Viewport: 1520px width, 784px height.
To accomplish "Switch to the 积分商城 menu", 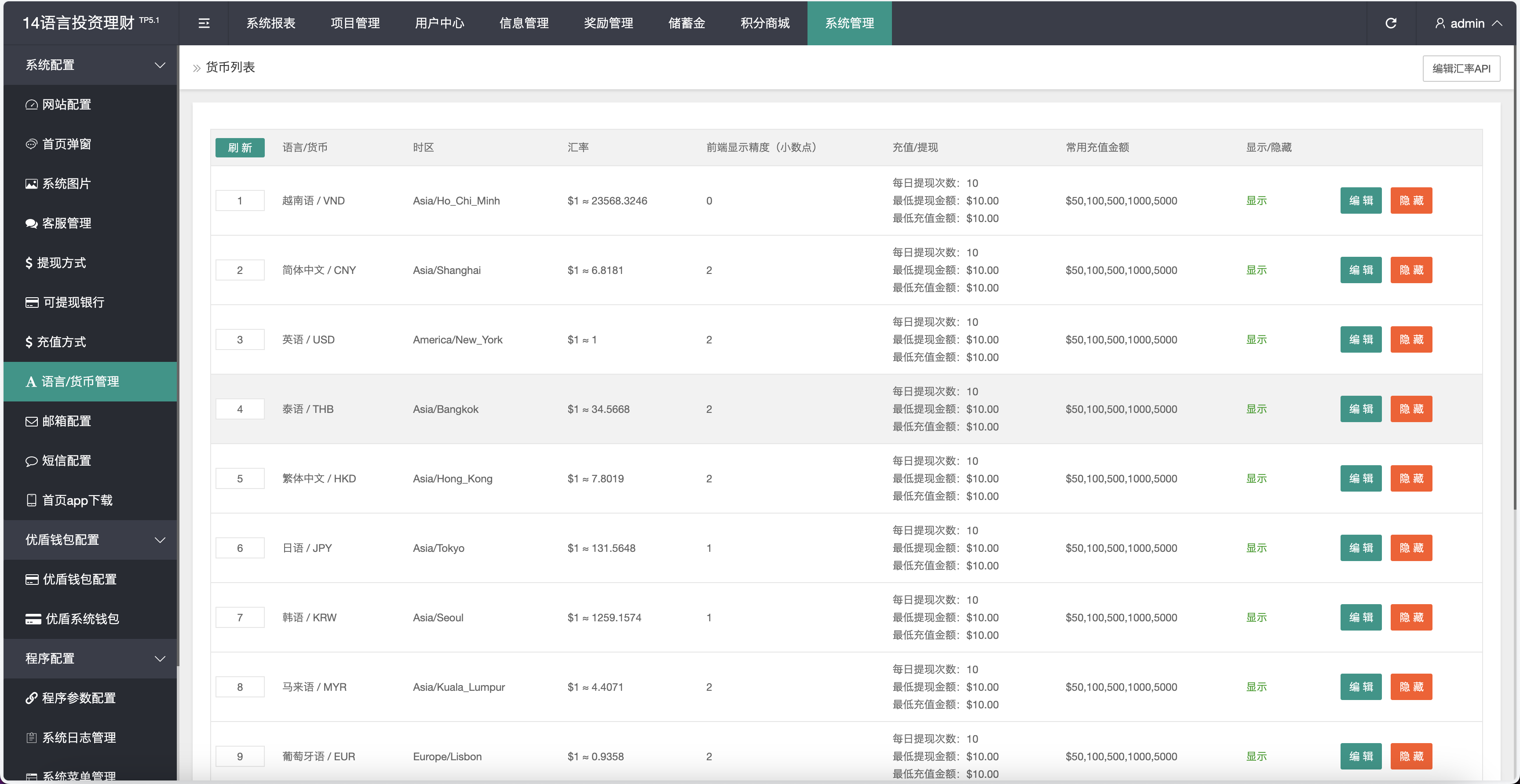I will pyautogui.click(x=764, y=23).
